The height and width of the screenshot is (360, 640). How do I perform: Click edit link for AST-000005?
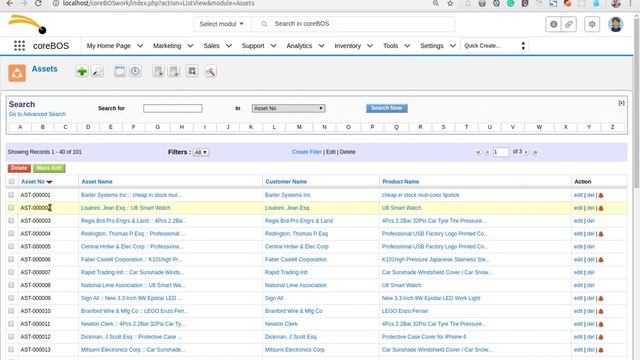[578, 247]
